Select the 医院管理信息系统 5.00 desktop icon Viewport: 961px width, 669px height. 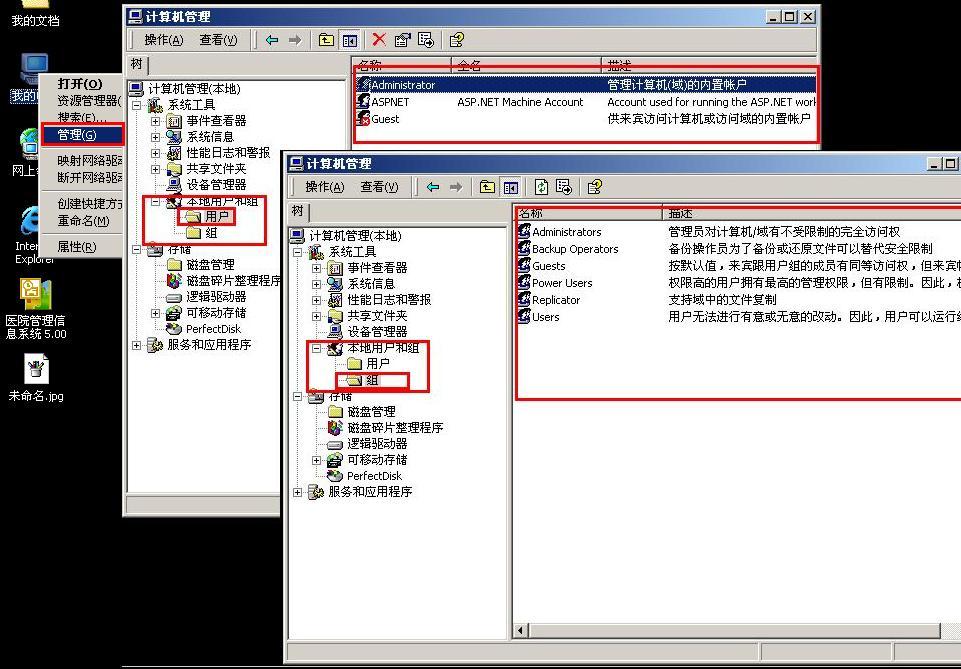coord(36,309)
